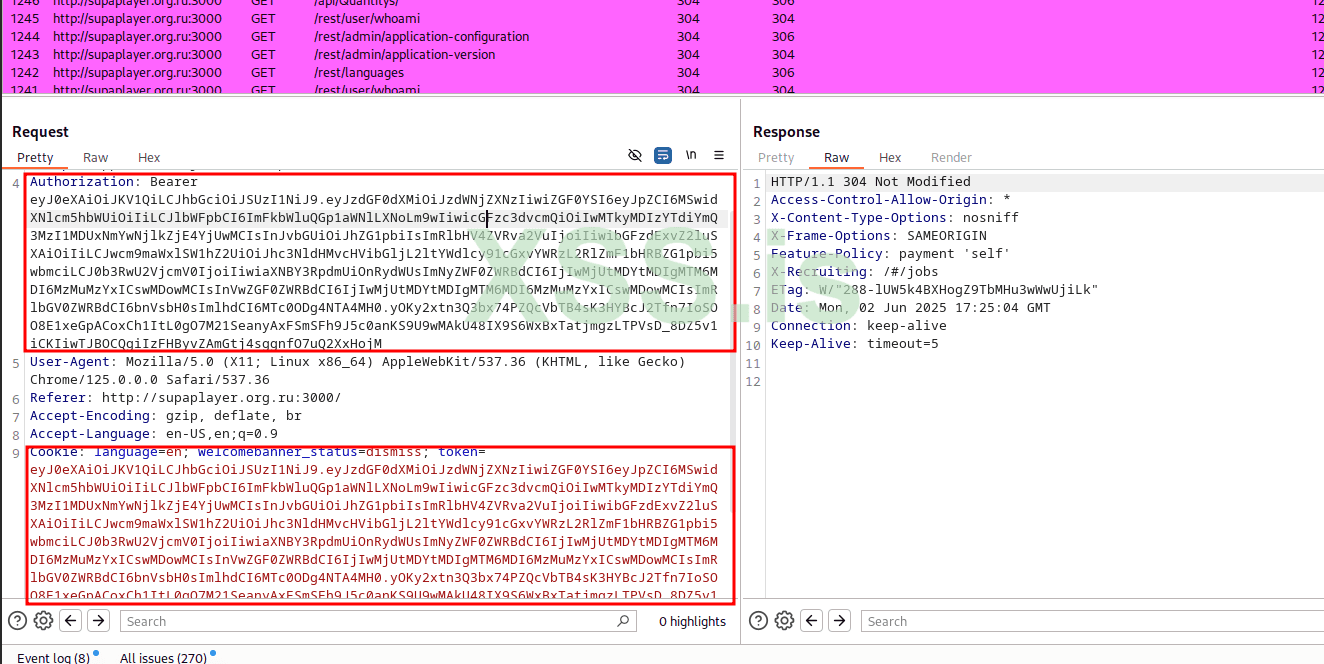This screenshot has height=664, width=1324.
Task: Open the Response Render tab
Action: [951, 157]
